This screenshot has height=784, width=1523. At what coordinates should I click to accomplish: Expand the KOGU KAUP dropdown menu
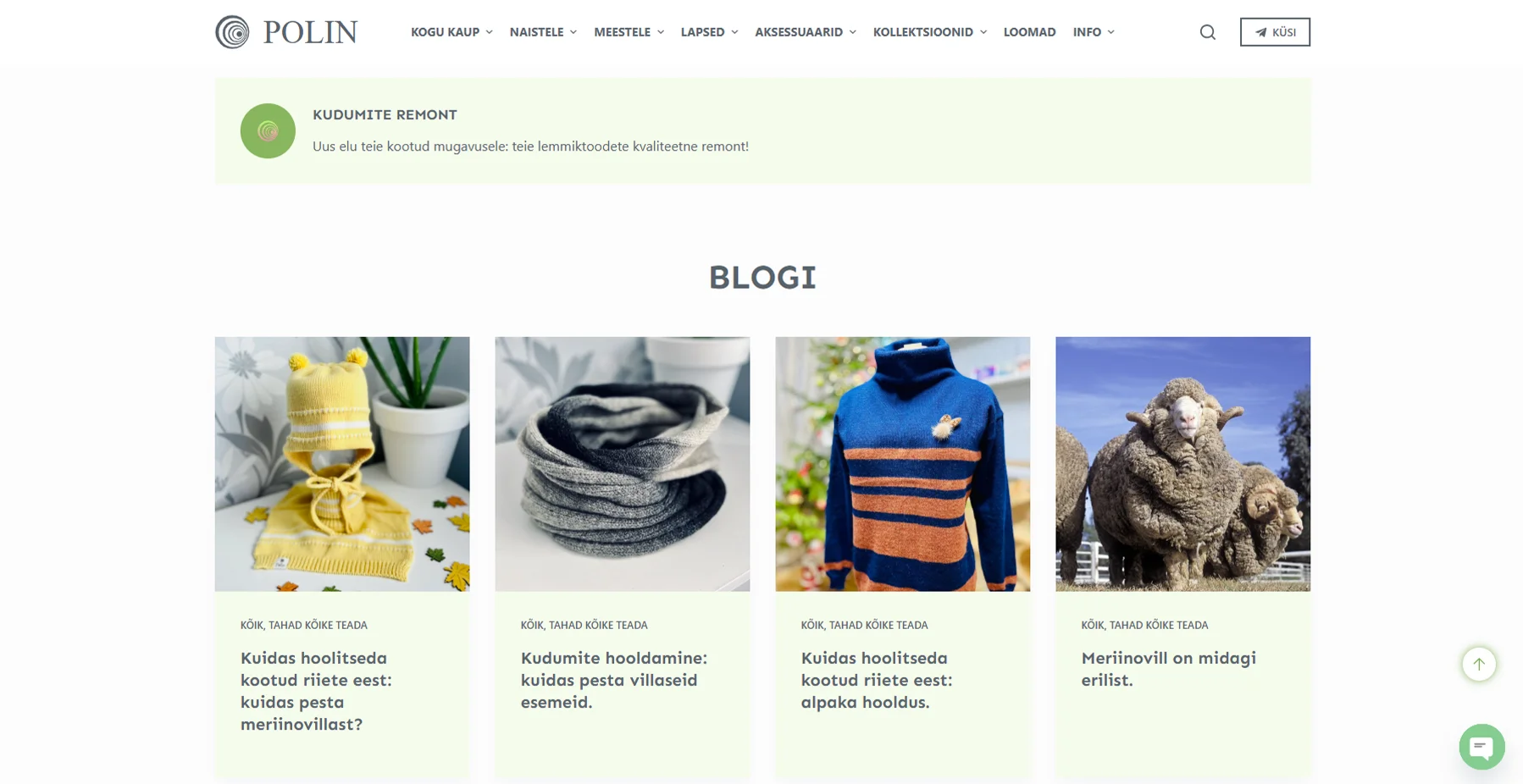click(451, 32)
